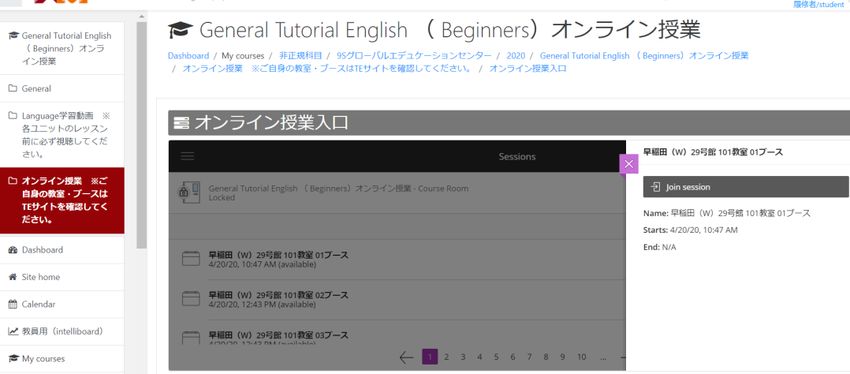Select 01ブース session calendar icon
The image size is (850, 374).
click(x=191, y=259)
